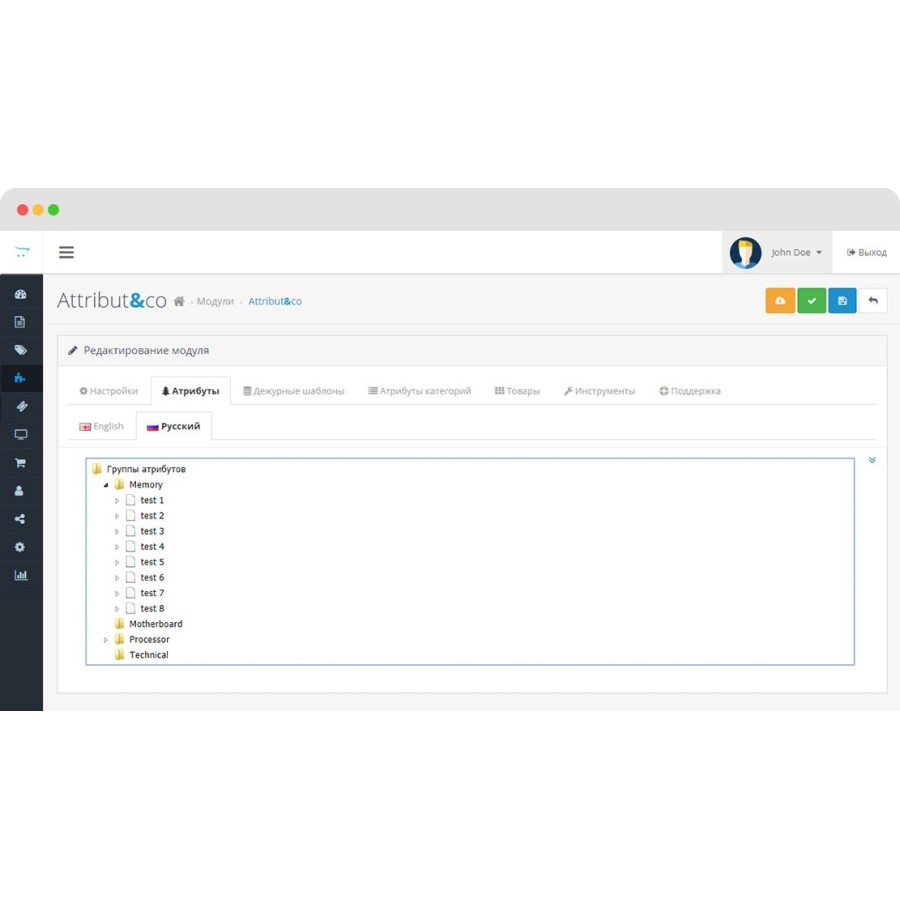Click the Выход logout link
Image resolution: width=900 pixels, height=900 pixels.
(x=867, y=253)
